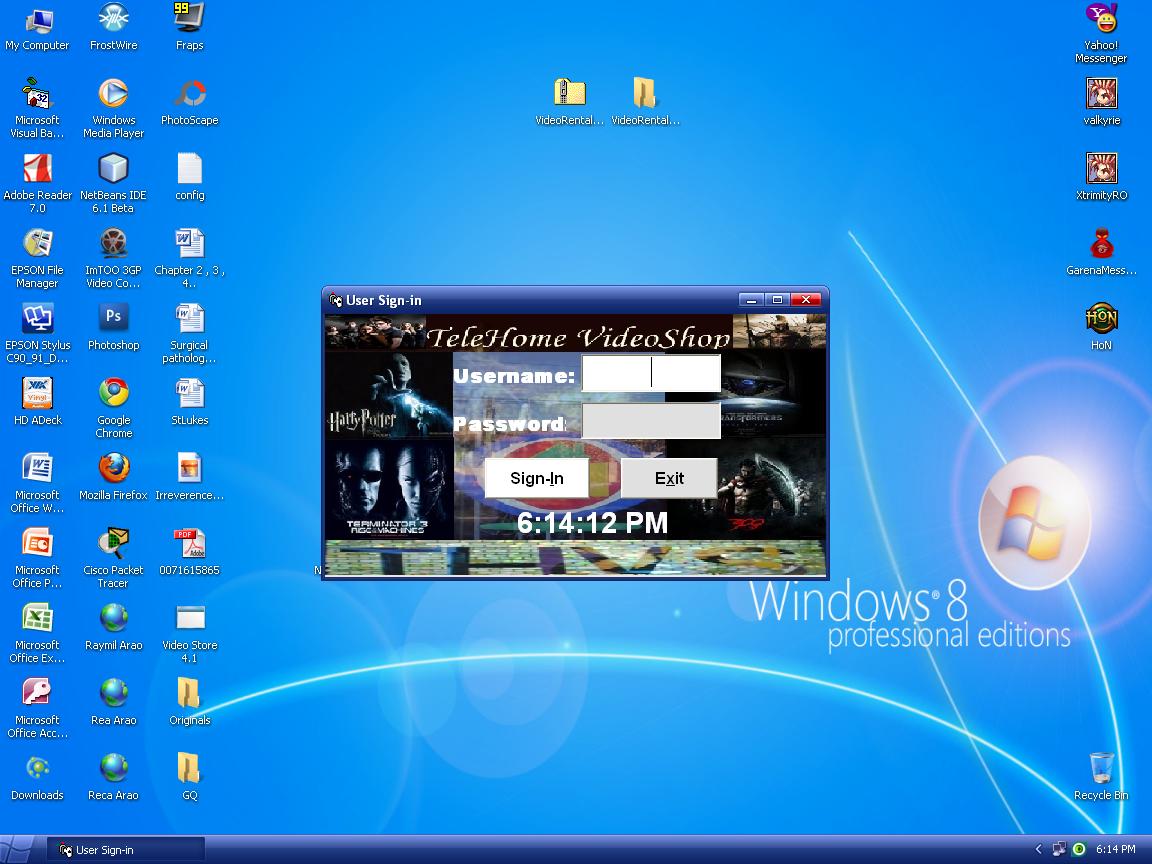1152x864 pixels.
Task: Select the StLukes document icon
Action: pyautogui.click(x=190, y=402)
